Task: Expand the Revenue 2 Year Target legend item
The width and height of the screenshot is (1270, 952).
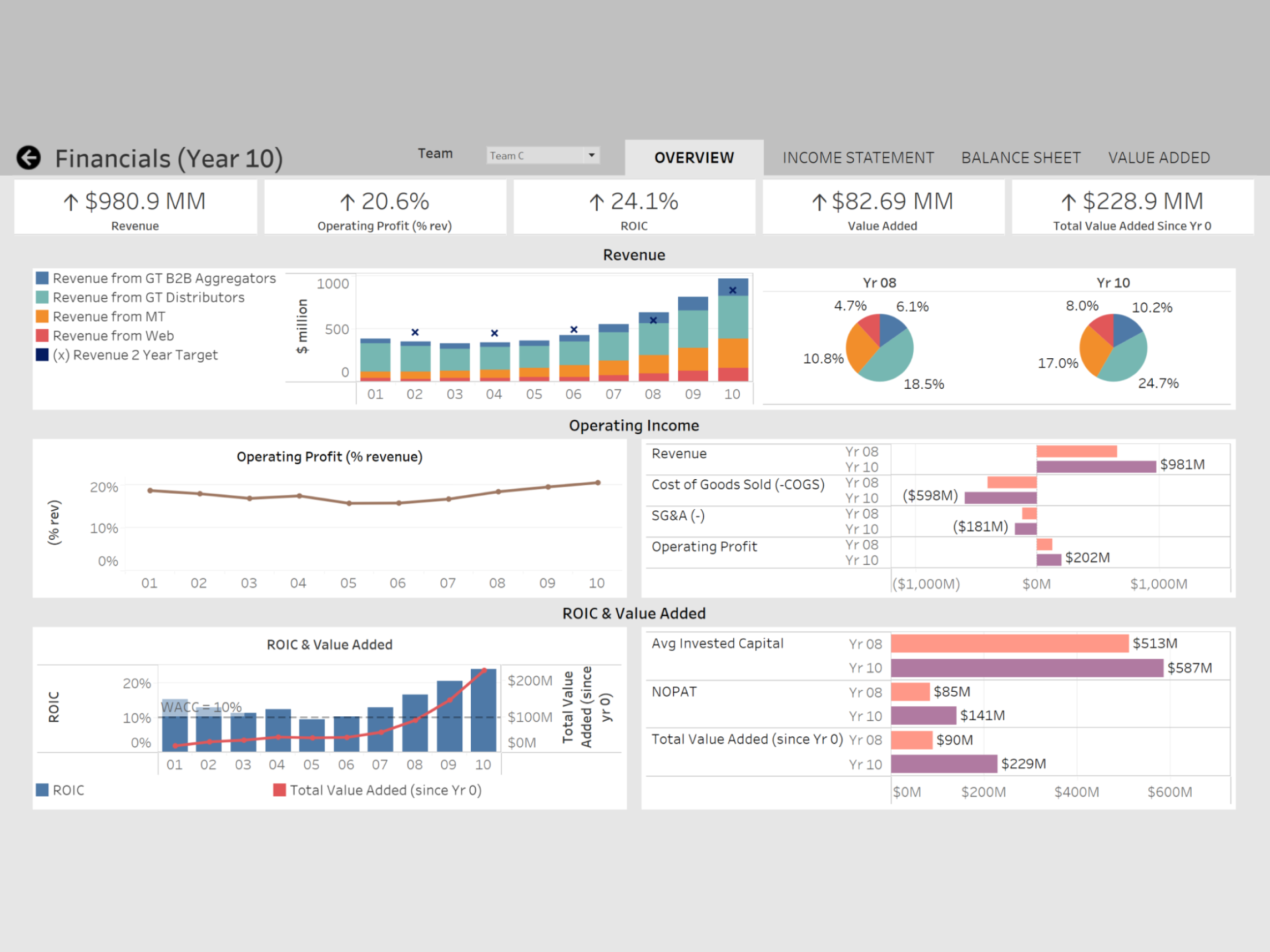Action: pyautogui.click(x=134, y=354)
